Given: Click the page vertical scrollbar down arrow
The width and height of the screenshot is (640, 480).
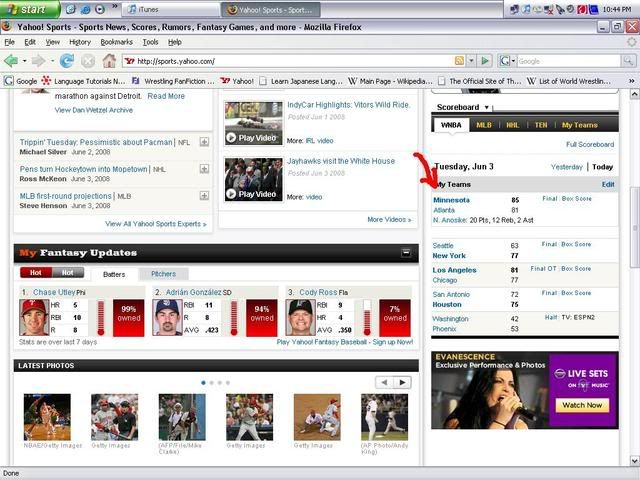Looking at the screenshot, I should pos(635,461).
